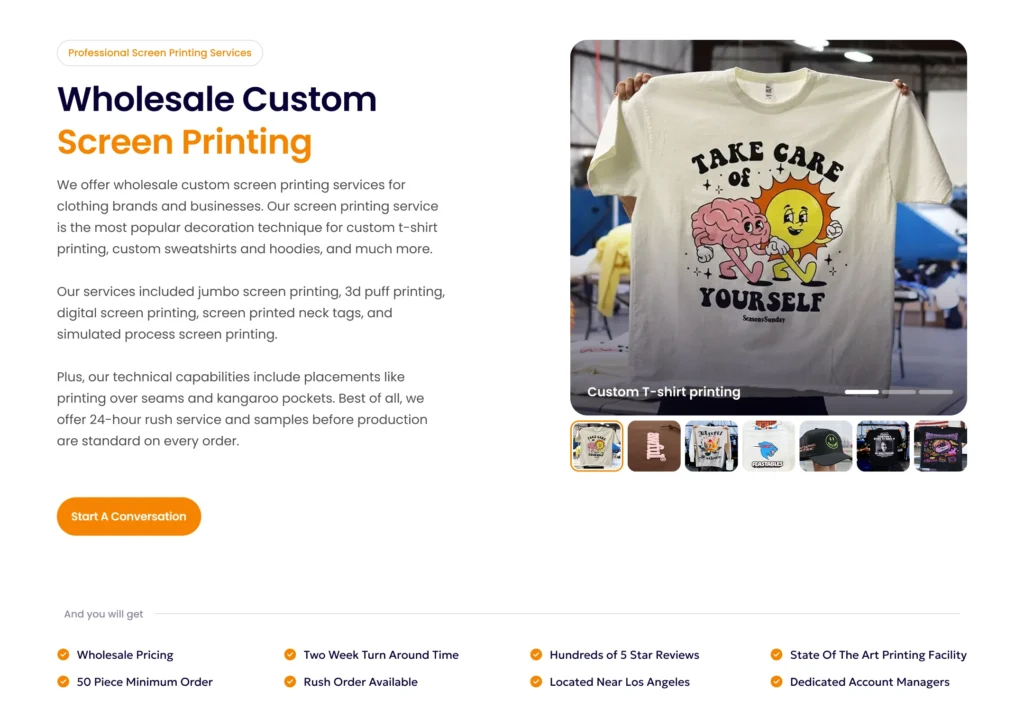This screenshot has height=728, width=1024.
Task: Select the black cap thumbnail
Action: (825, 446)
